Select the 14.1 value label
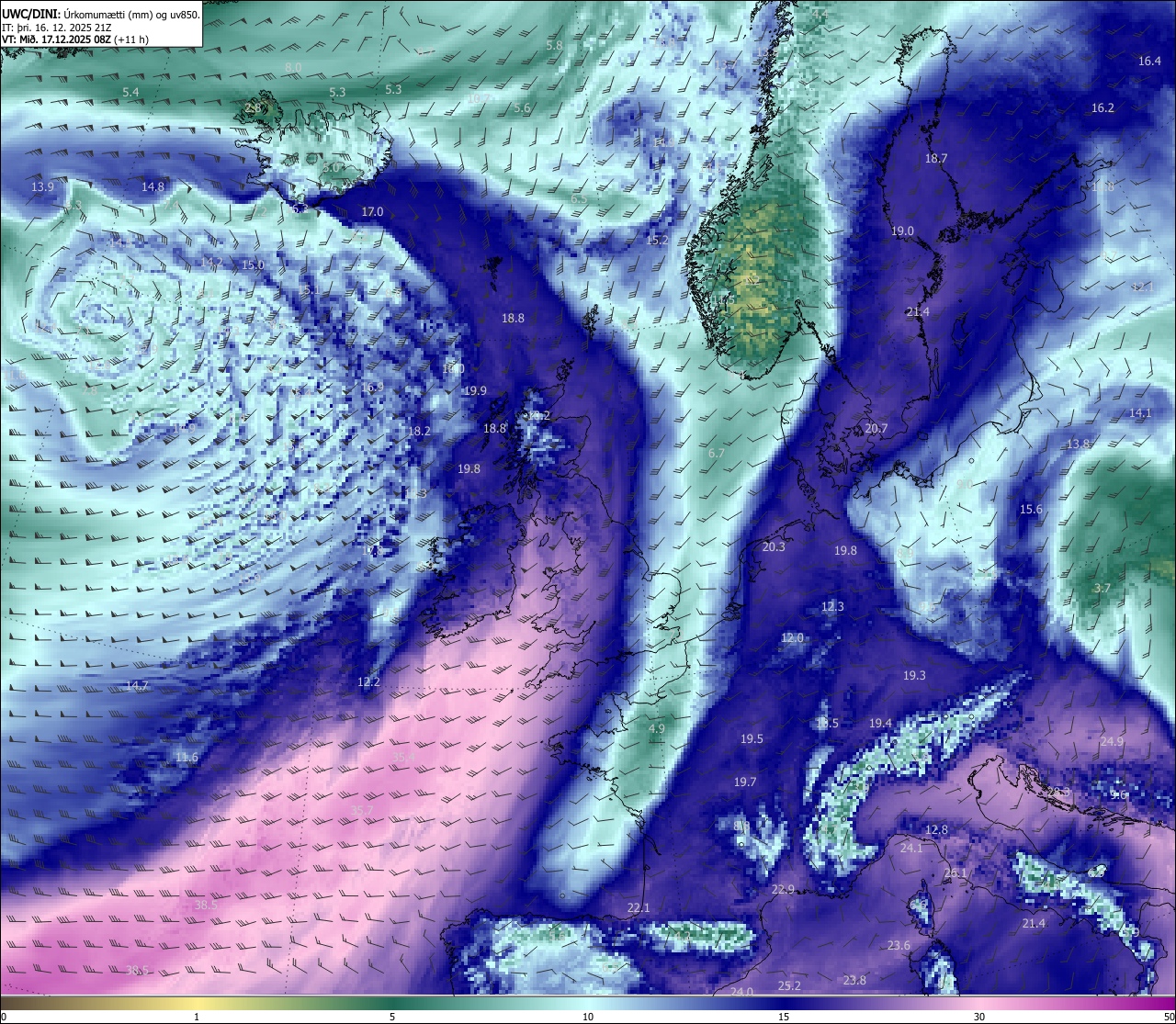 tap(1139, 412)
